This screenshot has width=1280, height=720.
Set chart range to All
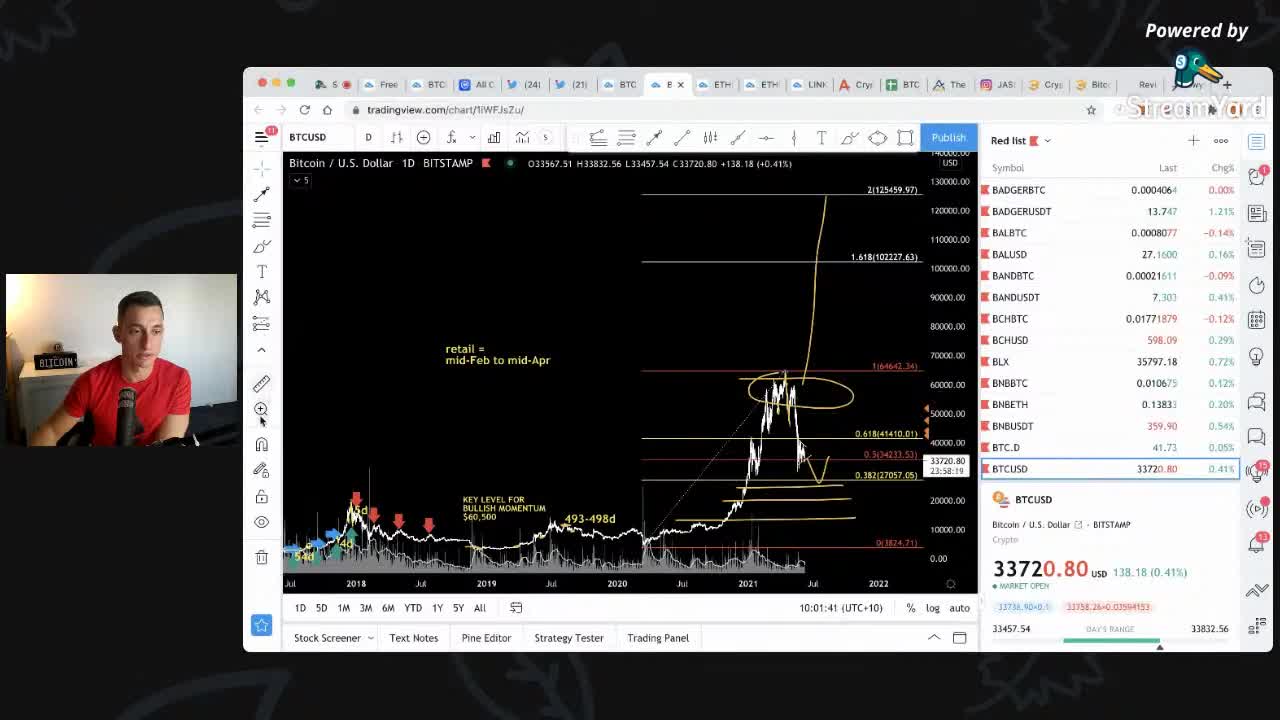[x=480, y=608]
